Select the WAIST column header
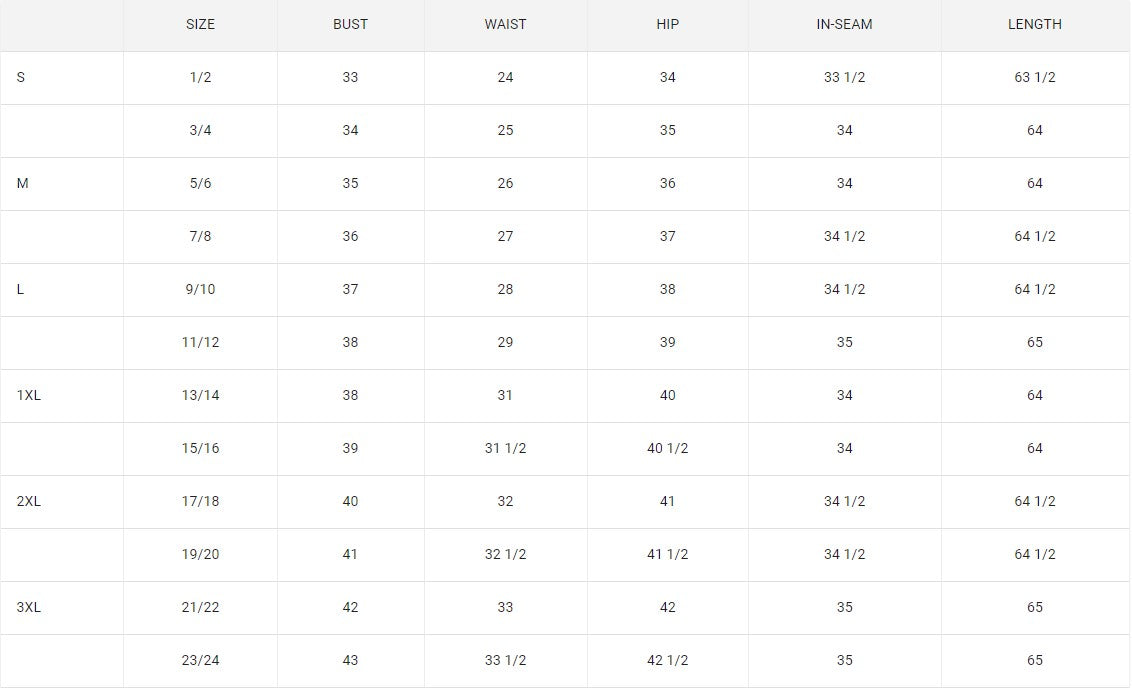 click(x=505, y=24)
